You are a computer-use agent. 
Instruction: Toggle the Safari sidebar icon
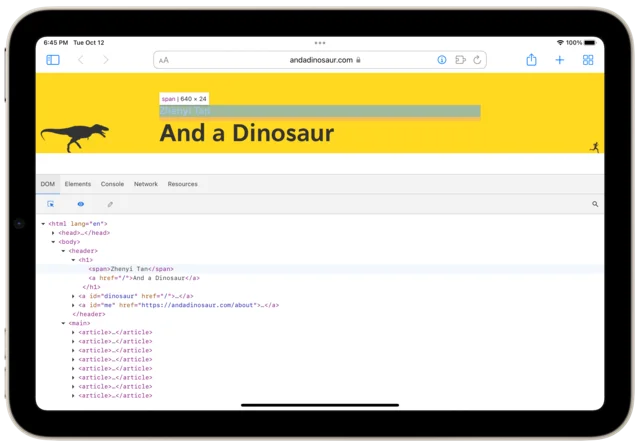click(x=53, y=60)
